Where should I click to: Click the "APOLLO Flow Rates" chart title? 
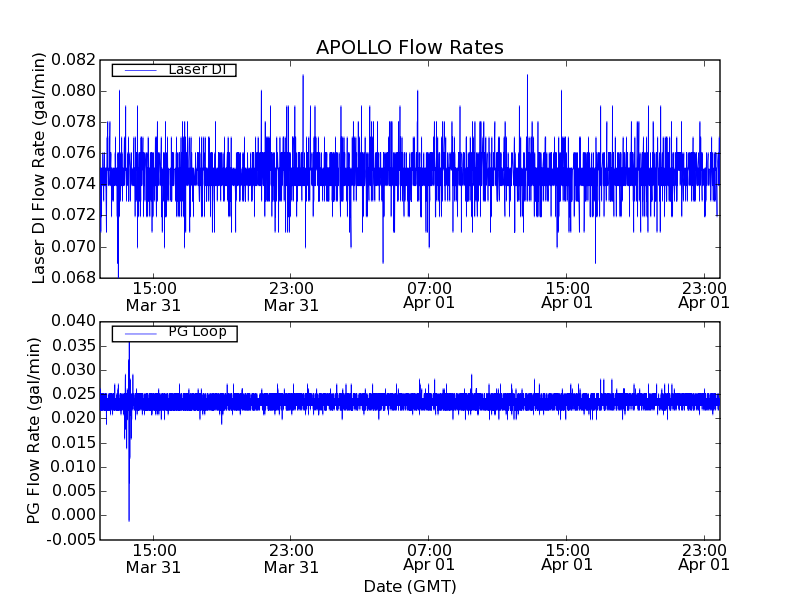[x=410, y=47]
